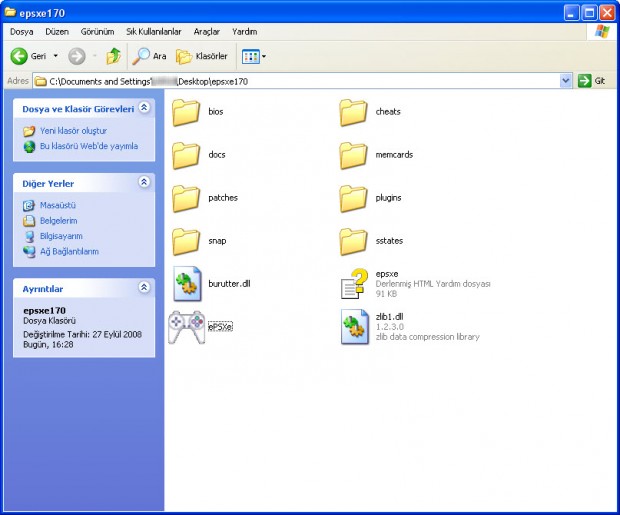Image resolution: width=620 pixels, height=515 pixels.
Task: Select the burutter.dll file icon
Action: point(187,284)
